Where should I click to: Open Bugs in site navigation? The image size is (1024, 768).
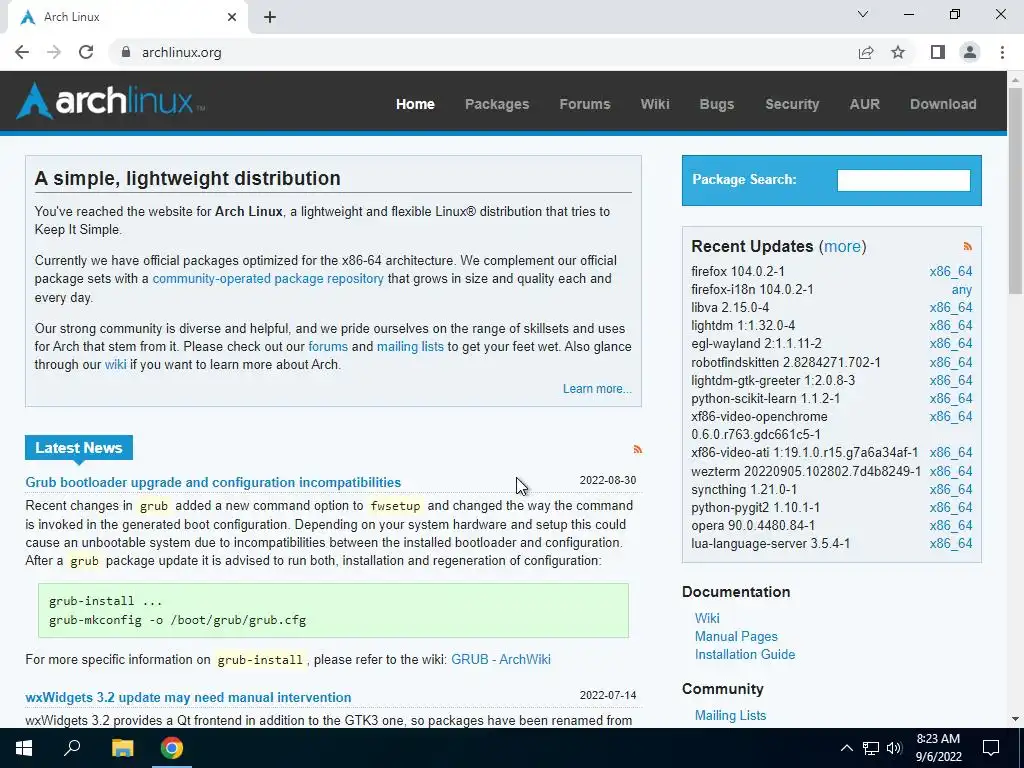pyautogui.click(x=717, y=104)
